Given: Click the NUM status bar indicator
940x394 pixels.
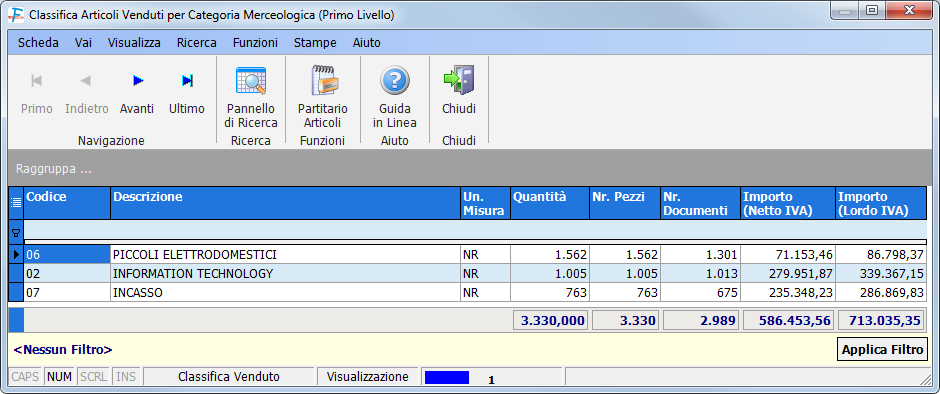Looking at the screenshot, I should coord(59,377).
